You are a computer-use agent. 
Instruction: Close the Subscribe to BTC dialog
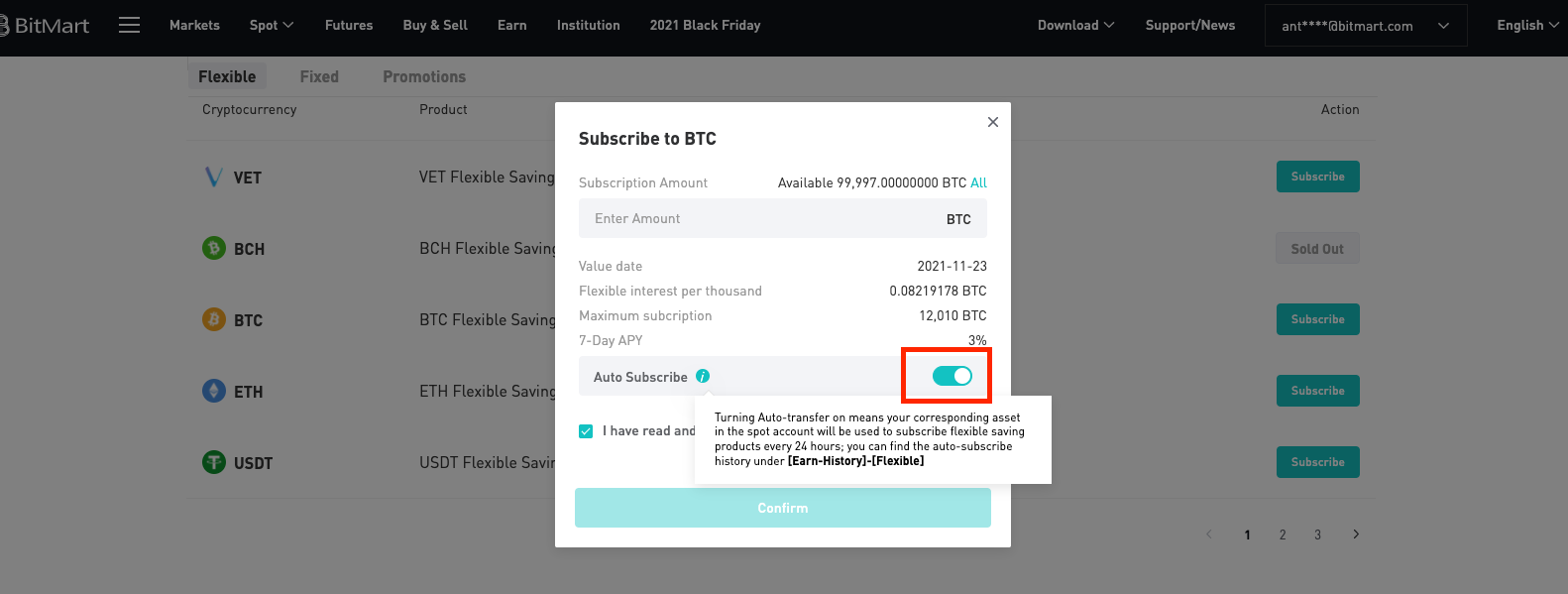pos(992,122)
